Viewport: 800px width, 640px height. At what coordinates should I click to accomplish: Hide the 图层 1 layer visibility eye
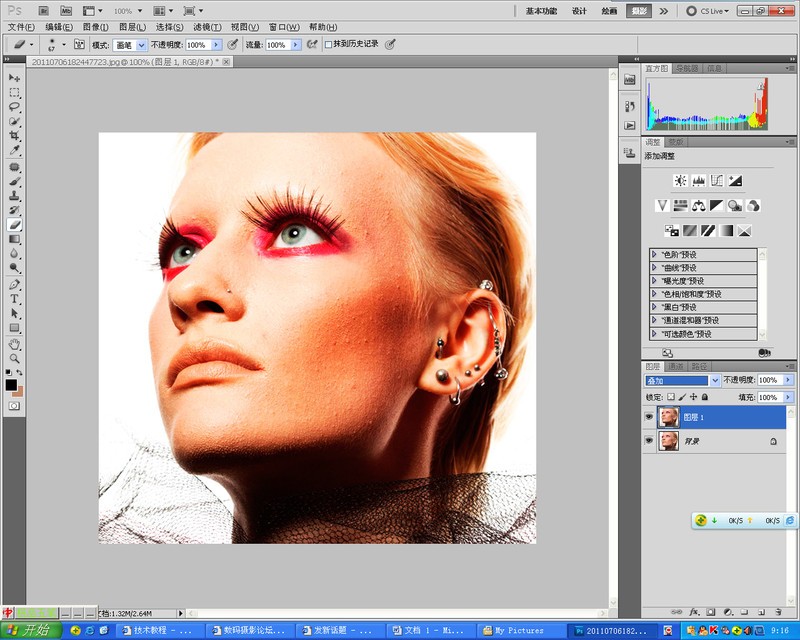649,416
